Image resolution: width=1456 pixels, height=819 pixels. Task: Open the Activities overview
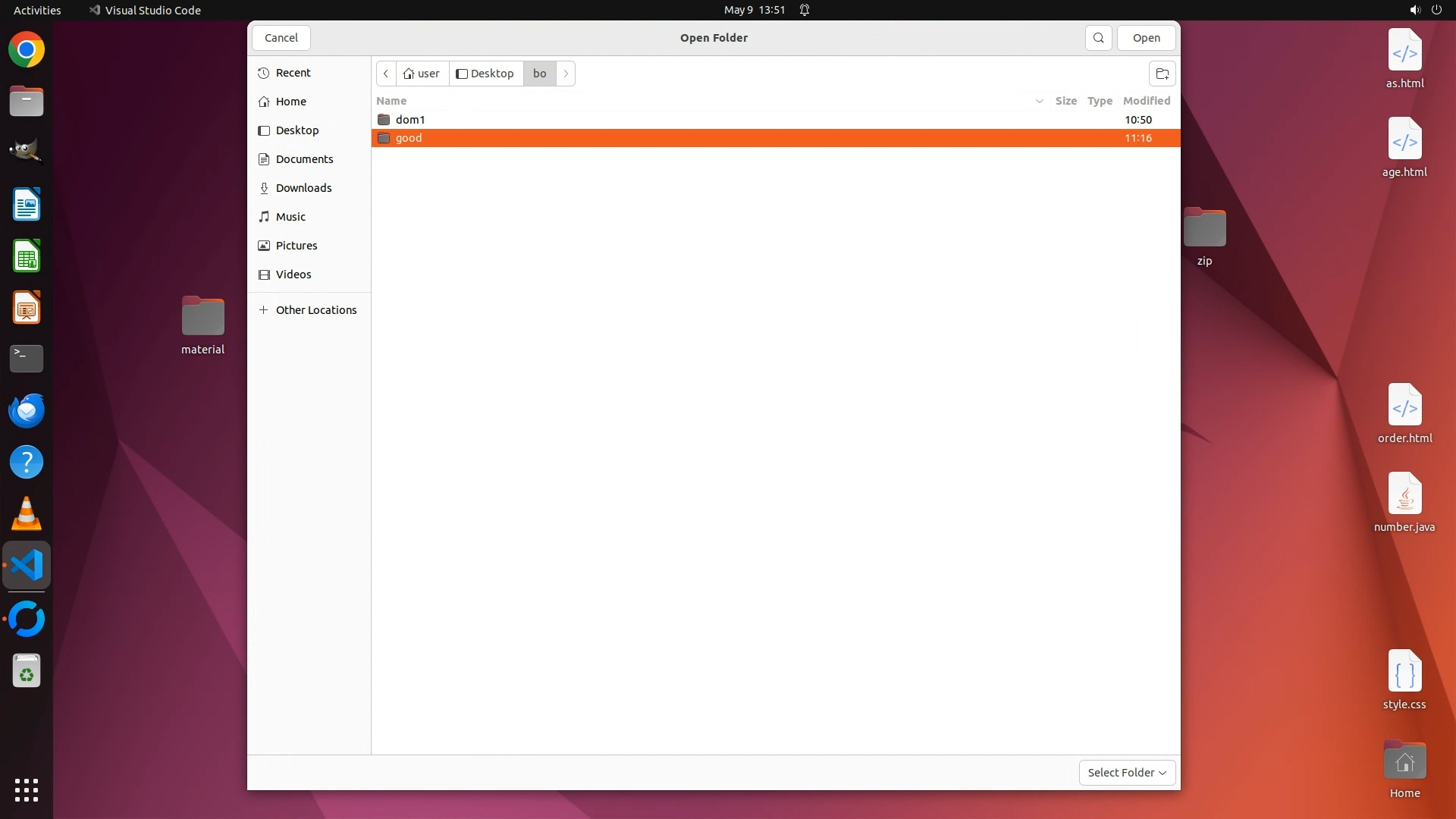coord(37,10)
